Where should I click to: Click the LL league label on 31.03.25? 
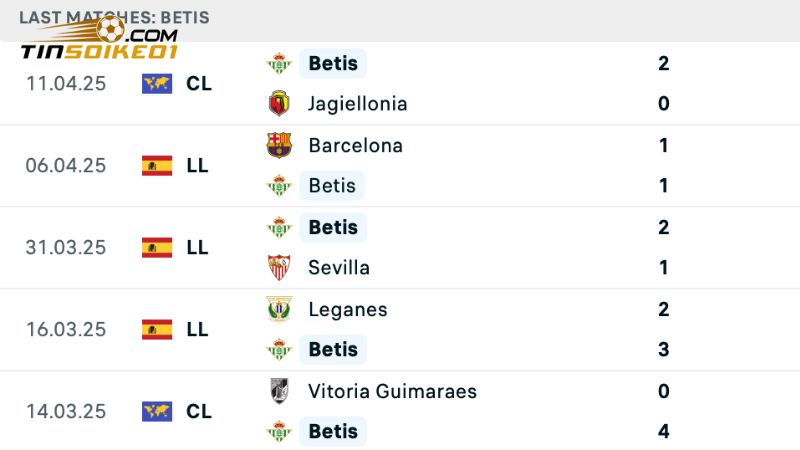197,247
